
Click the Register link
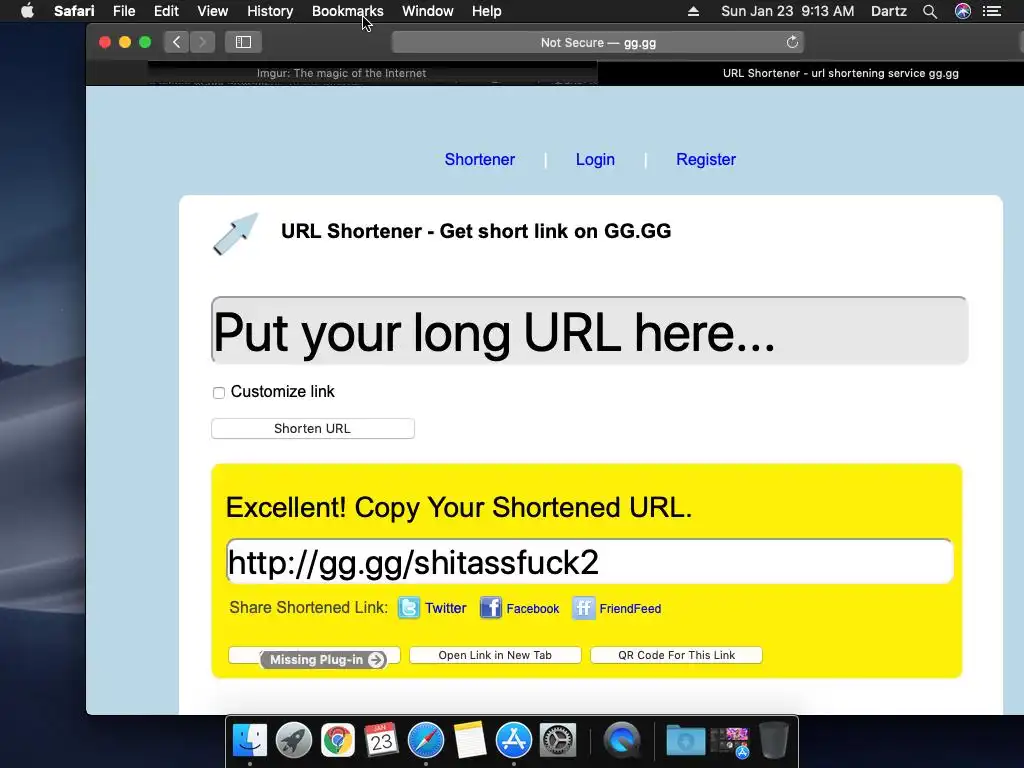[706, 159]
